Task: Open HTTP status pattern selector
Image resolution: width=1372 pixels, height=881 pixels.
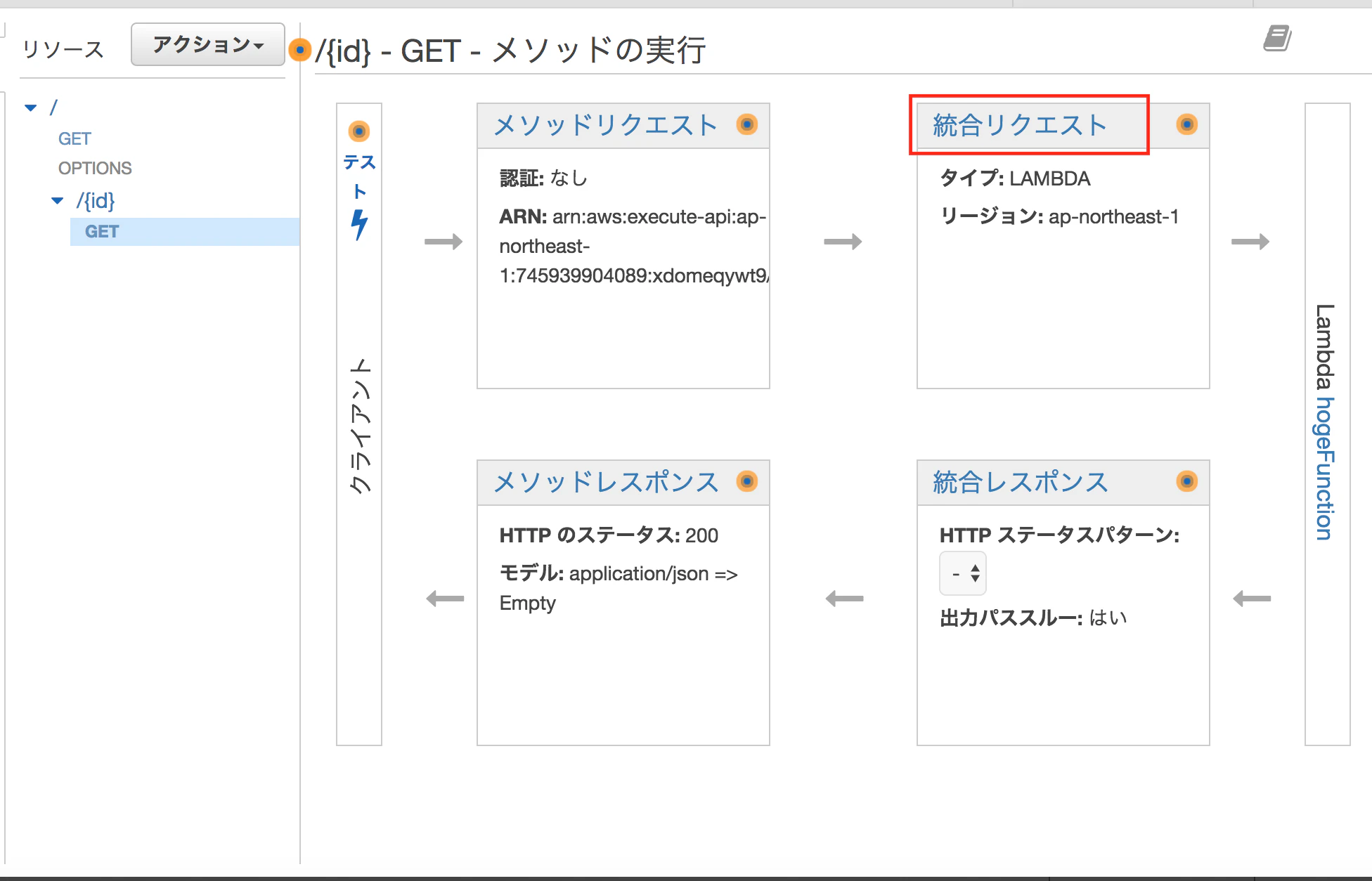Action: pyautogui.click(x=963, y=574)
